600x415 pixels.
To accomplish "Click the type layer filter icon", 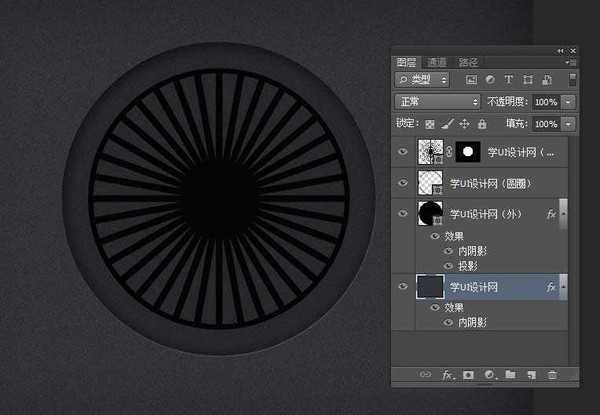I will tap(508, 79).
